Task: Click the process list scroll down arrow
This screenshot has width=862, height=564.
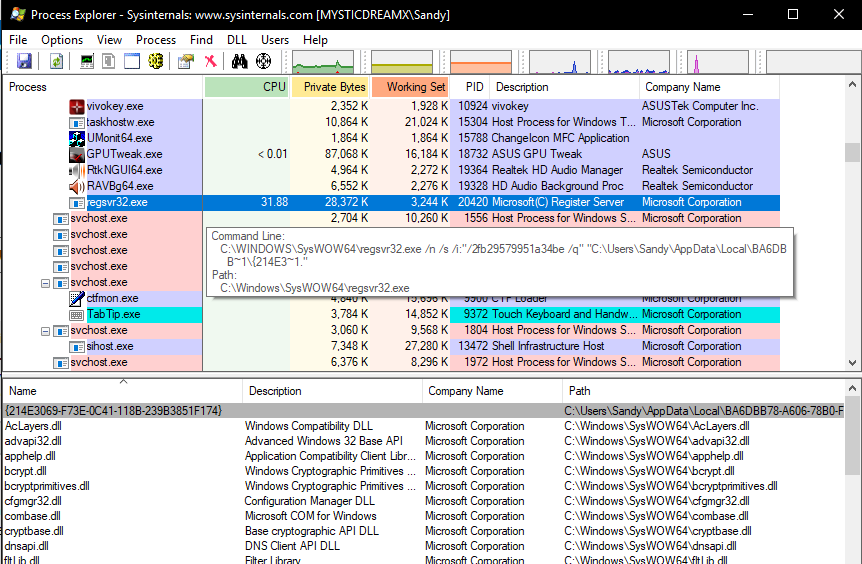Action: point(852,363)
